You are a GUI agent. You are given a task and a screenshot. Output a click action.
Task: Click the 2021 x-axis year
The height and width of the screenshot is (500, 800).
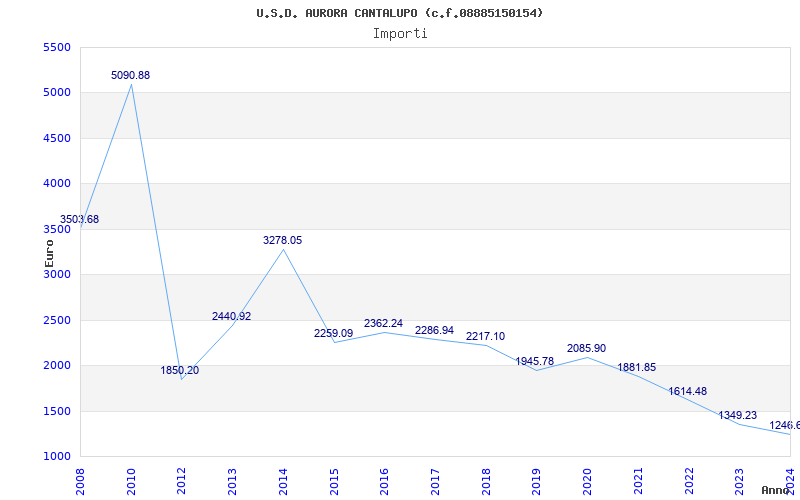pyautogui.click(x=638, y=481)
